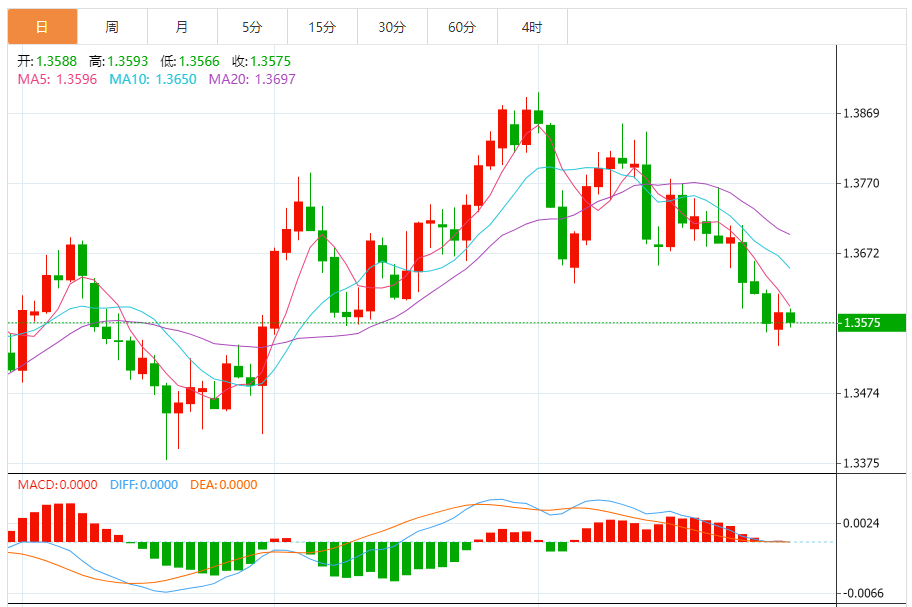
Task: Switch to the 月 monthly tab
Action: coord(183,27)
